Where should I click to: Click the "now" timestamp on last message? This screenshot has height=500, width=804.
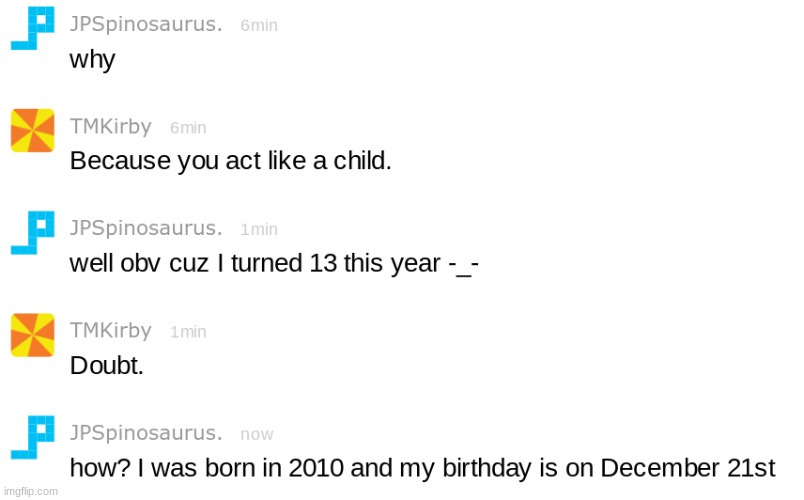(257, 435)
